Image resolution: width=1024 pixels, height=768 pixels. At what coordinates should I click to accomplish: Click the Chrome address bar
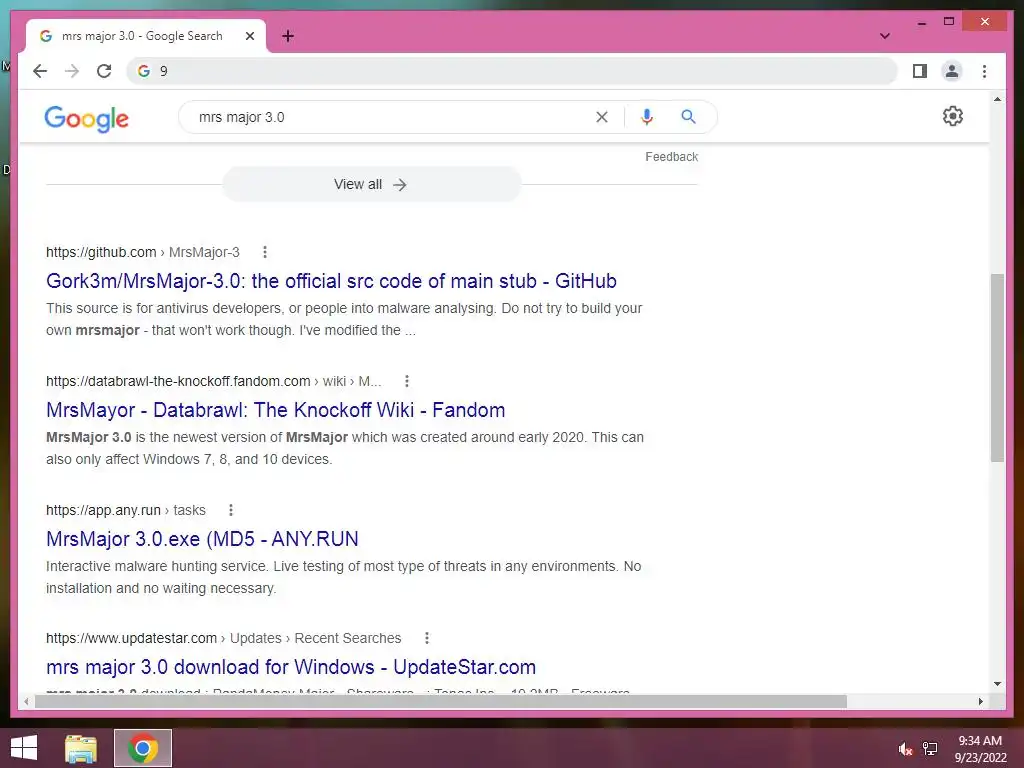coord(512,71)
